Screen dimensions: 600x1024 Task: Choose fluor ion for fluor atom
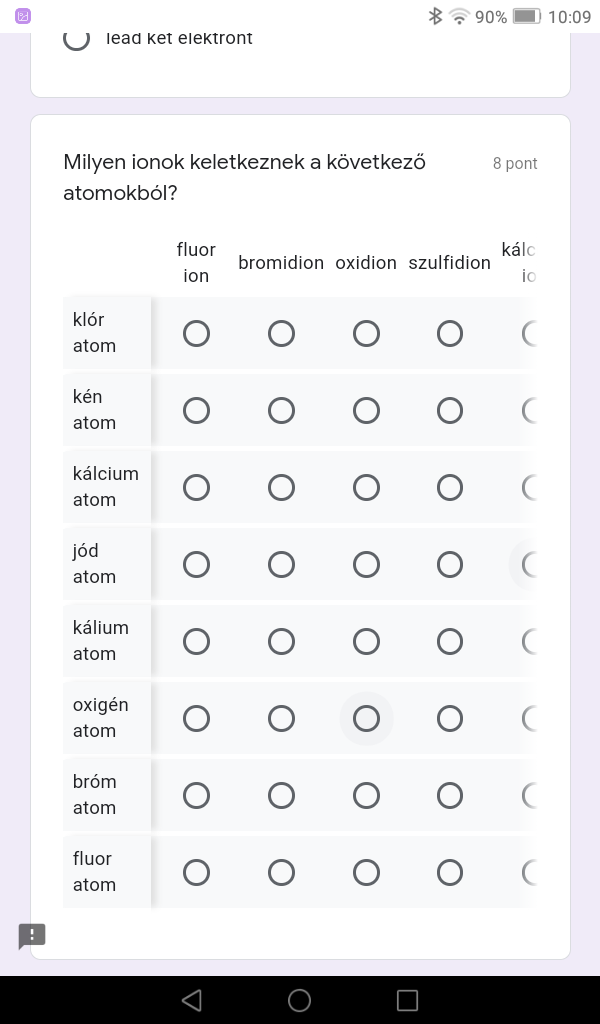tap(196, 872)
